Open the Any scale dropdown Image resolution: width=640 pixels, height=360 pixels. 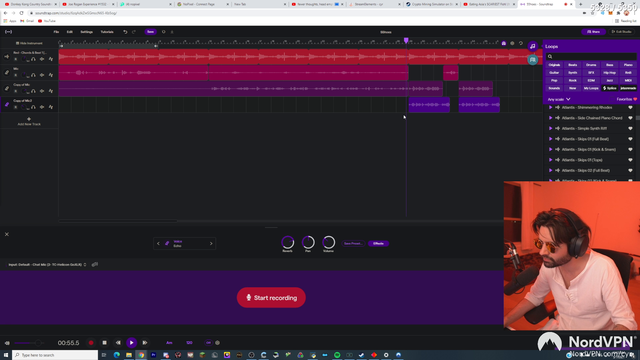coord(559,99)
